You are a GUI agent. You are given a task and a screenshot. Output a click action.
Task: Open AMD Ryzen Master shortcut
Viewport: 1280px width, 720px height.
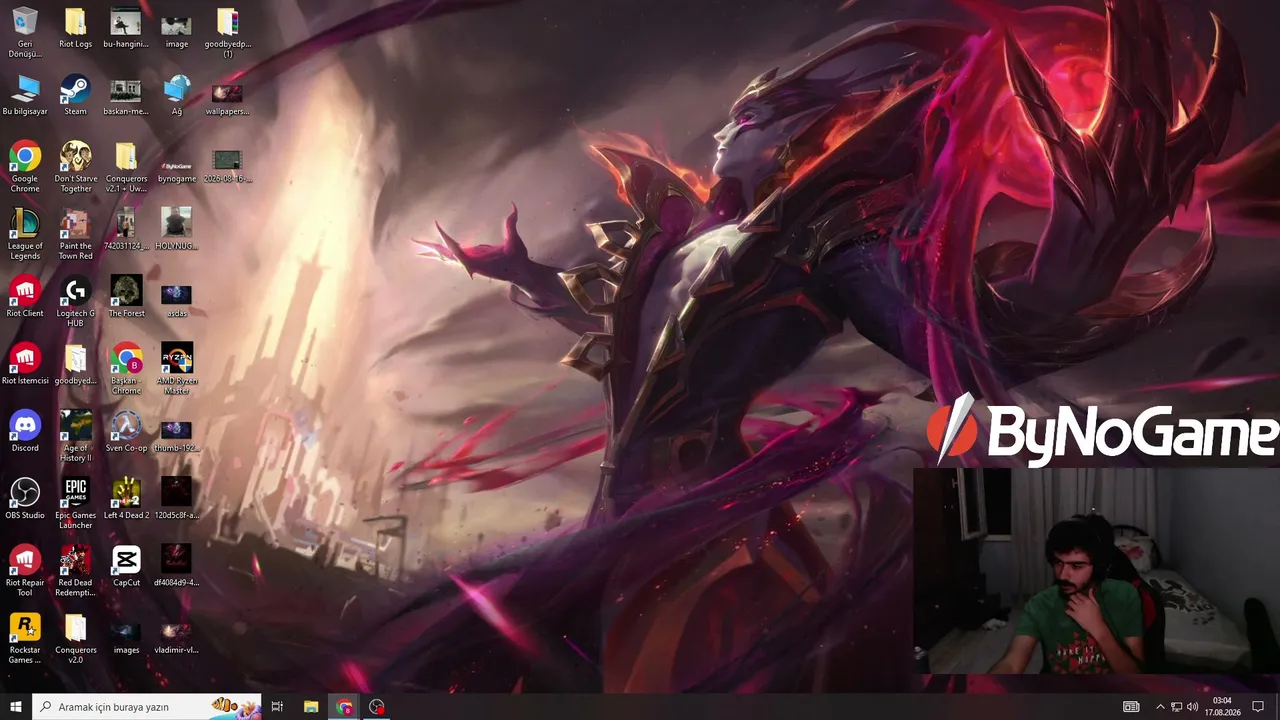tap(177, 358)
